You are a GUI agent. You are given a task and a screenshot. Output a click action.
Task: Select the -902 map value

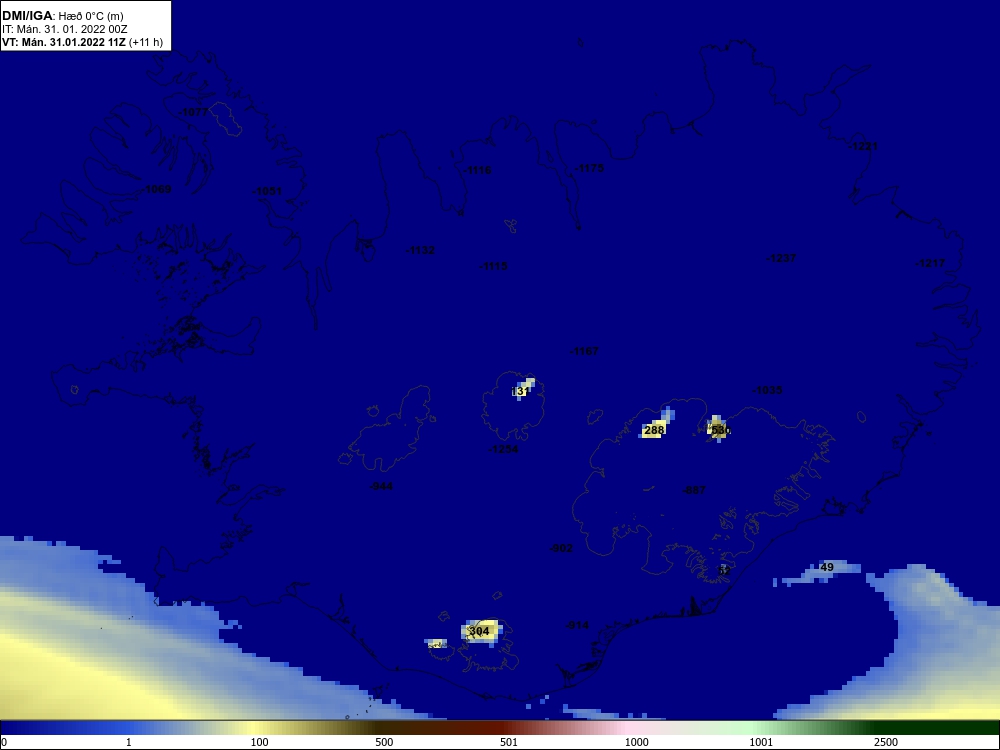(561, 548)
